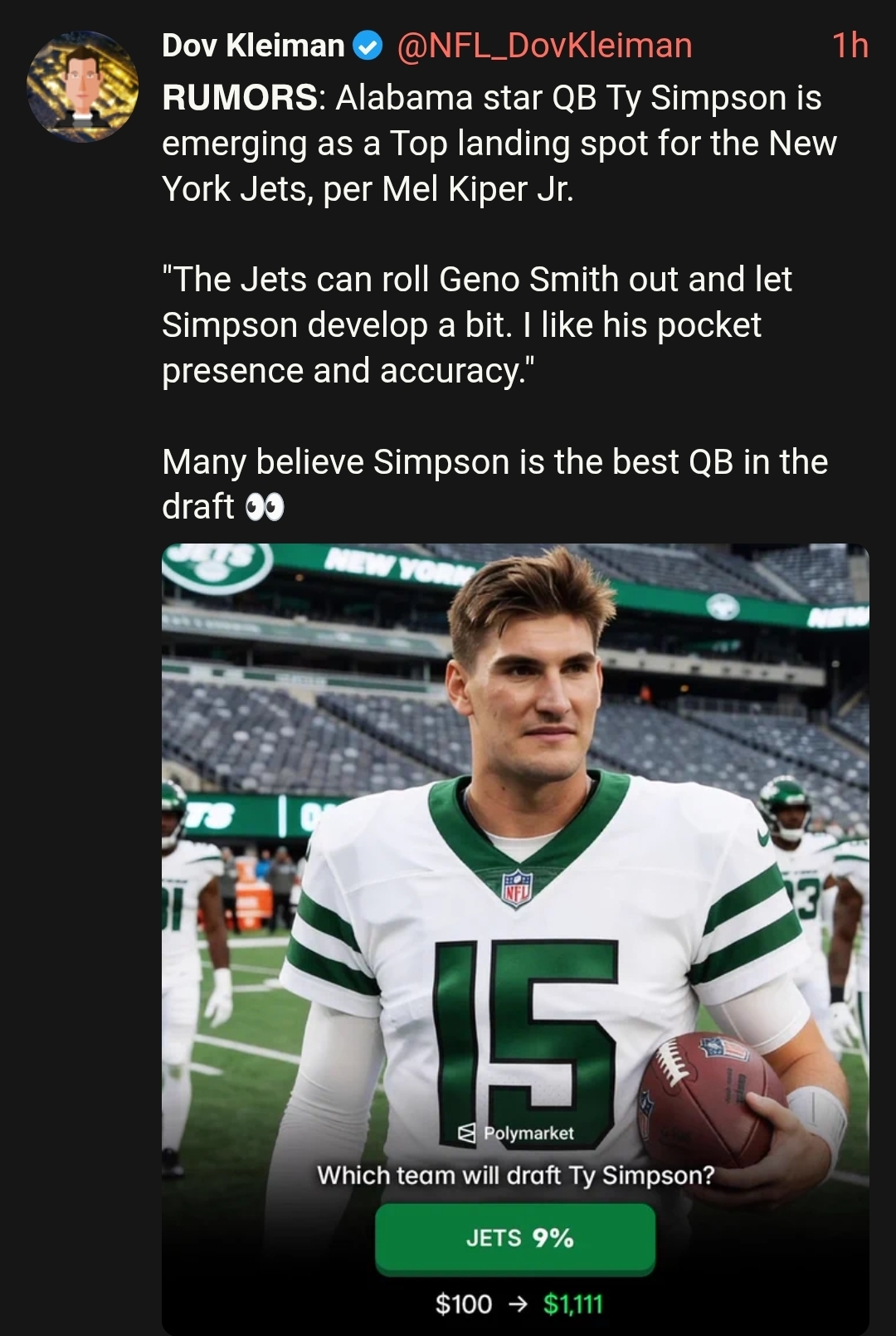
Task: Click the $100 stake amount
Action: [464, 1304]
